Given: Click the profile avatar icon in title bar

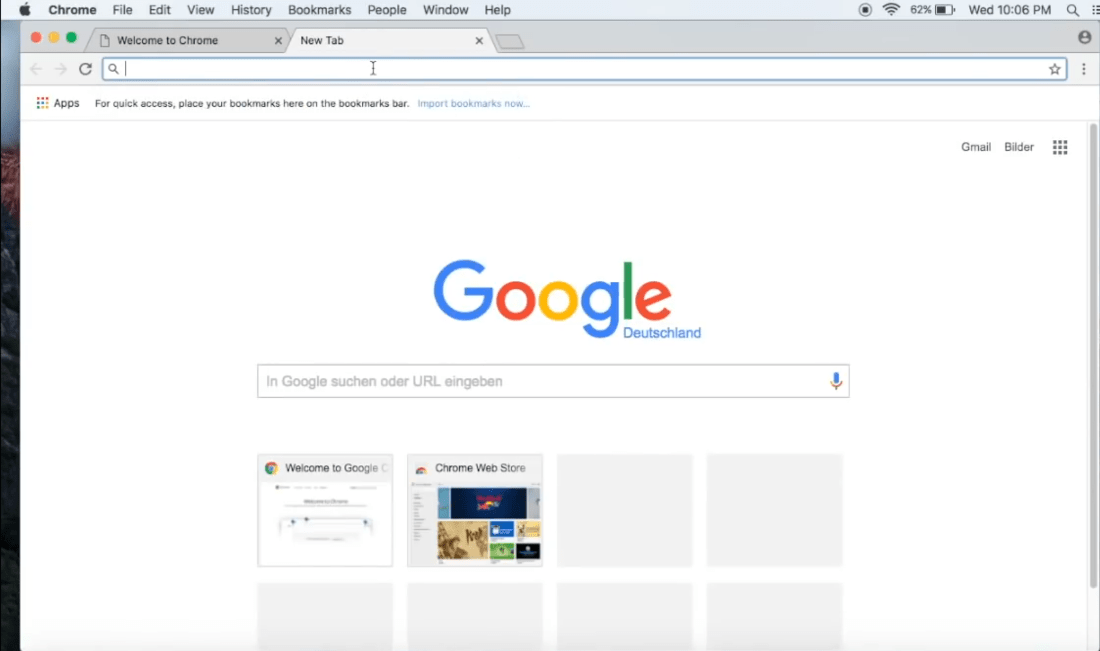Looking at the screenshot, I should pos(1085,37).
